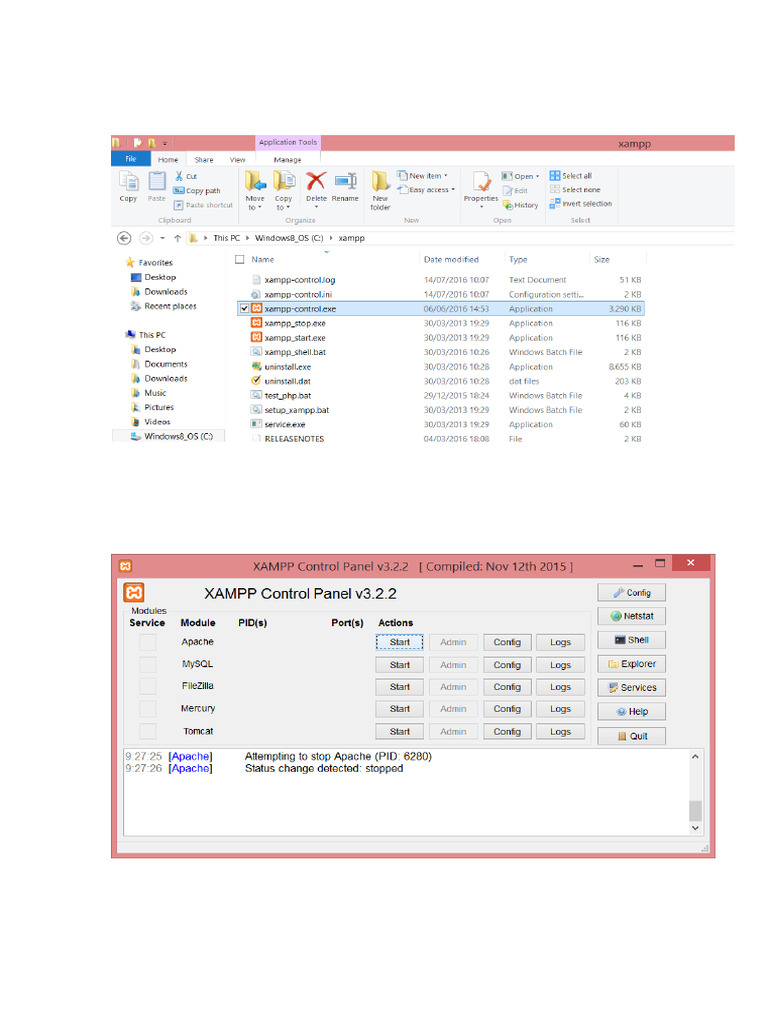
Task: Toggle the MySQL service checkbox
Action: click(x=148, y=664)
